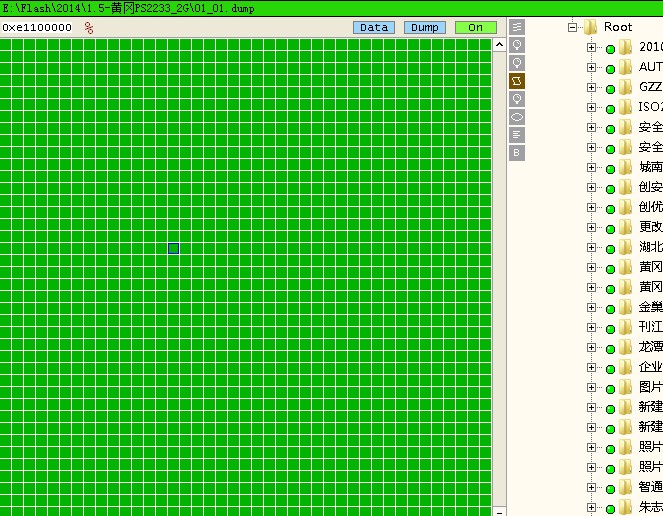Select the Root label in the tree

click(618, 27)
